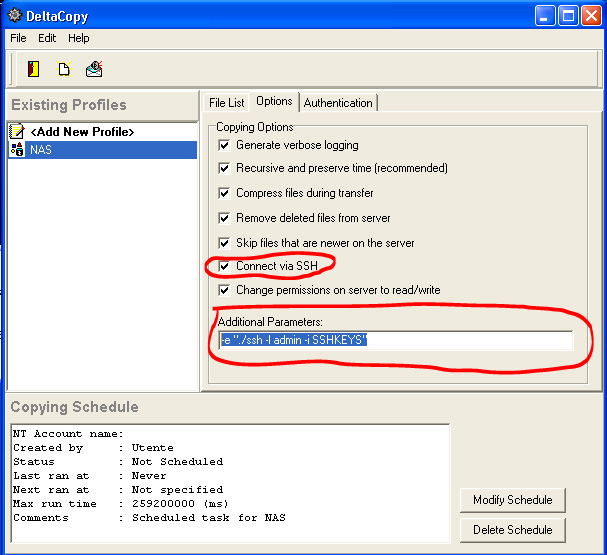
Task: Select the NAS profile row
Action: (x=103, y=149)
